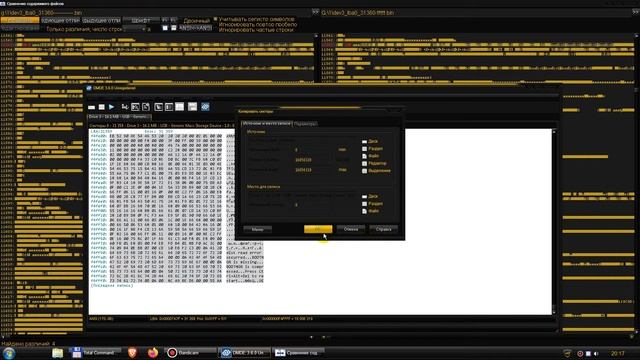The image size is (640, 360).
Task: Click the magnifier search icon in DMDE toolbar
Action: pos(136,107)
